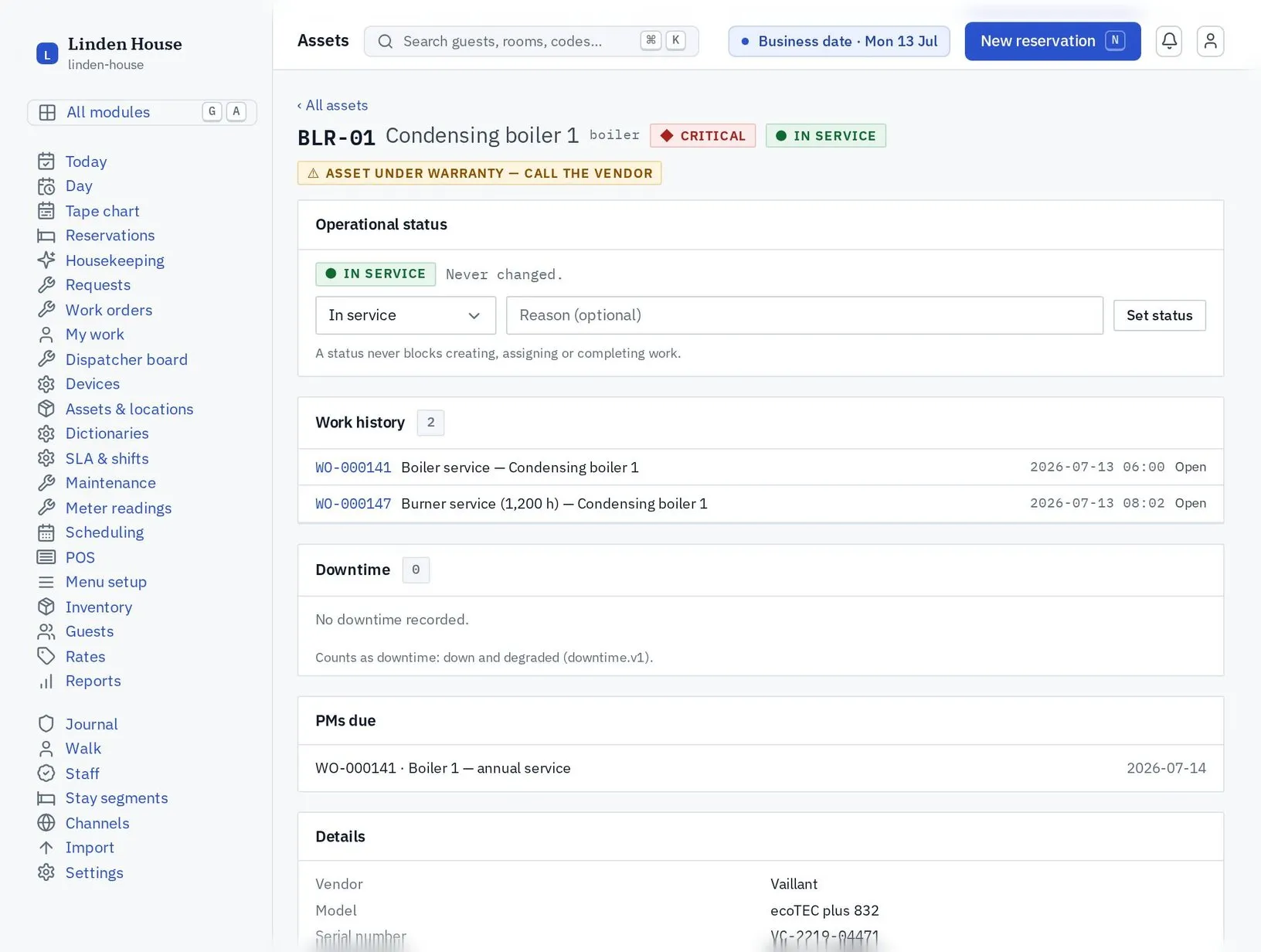Click the Rates tag icon

(x=46, y=656)
